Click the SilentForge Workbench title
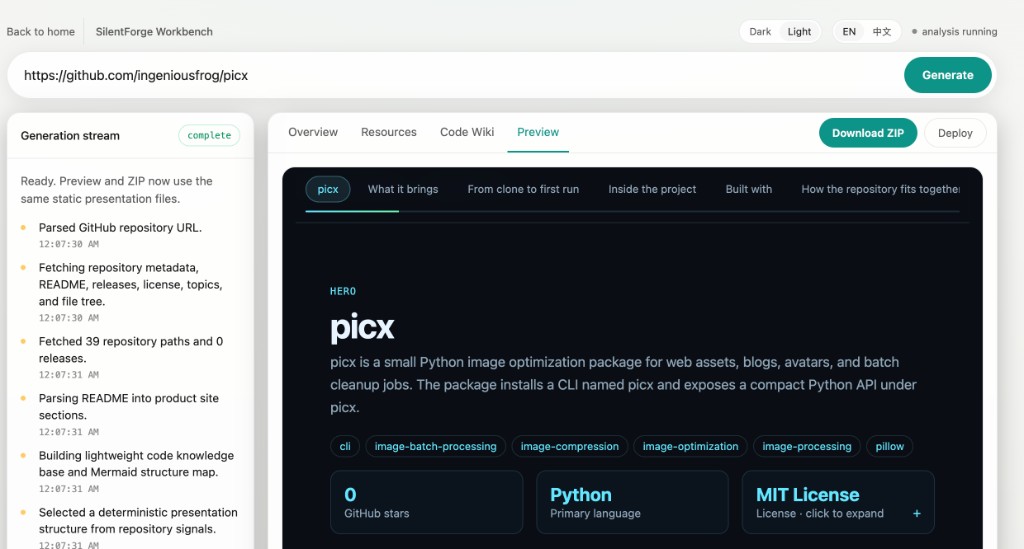 154,31
